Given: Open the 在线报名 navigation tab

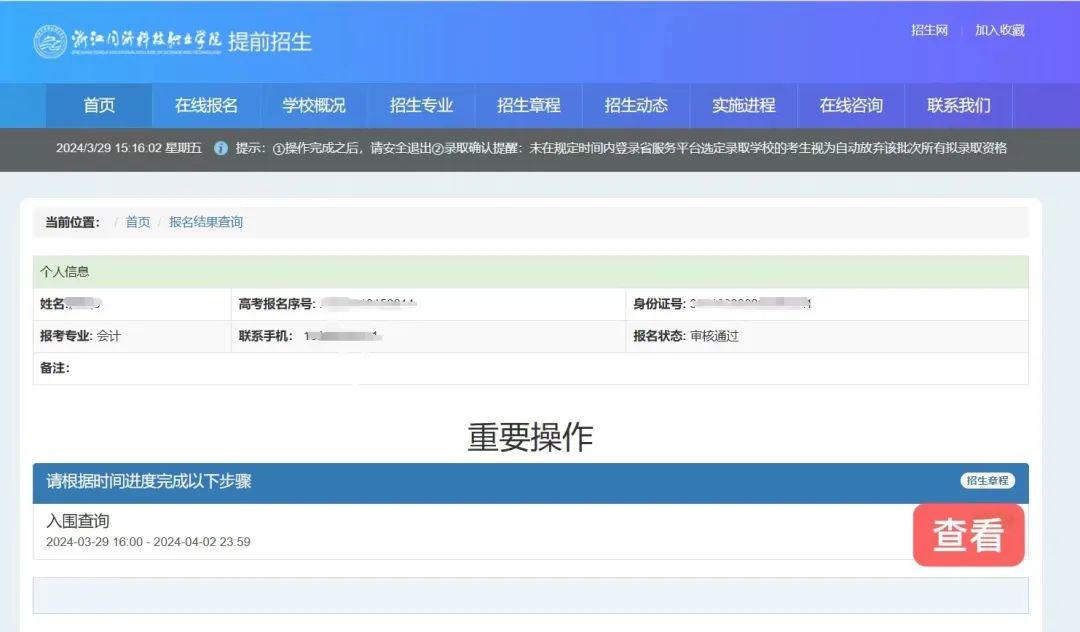Looking at the screenshot, I should (x=206, y=105).
